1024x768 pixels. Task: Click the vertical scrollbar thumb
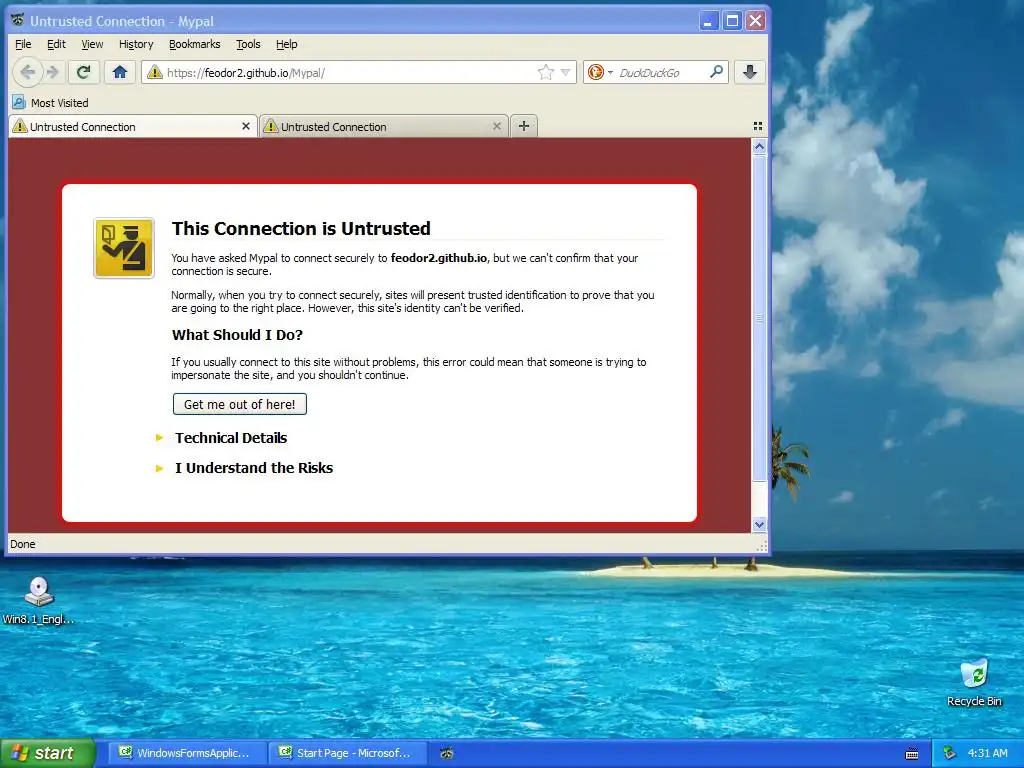pos(759,317)
